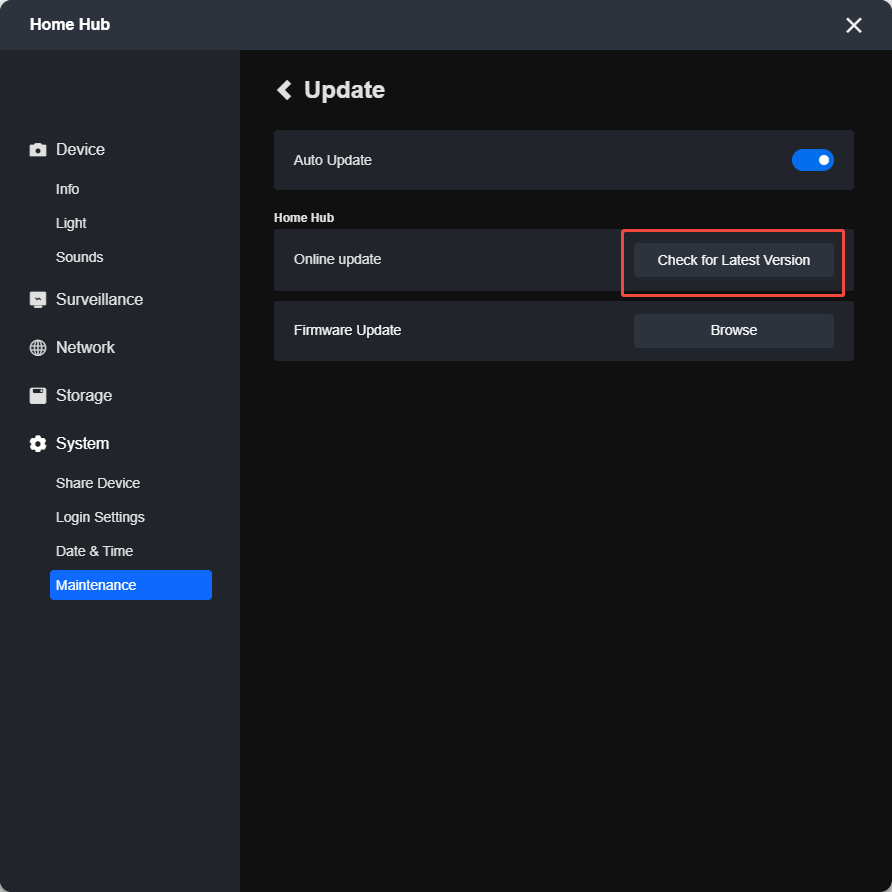Select the Maintenance menu item
The height and width of the screenshot is (892, 892).
click(x=131, y=585)
